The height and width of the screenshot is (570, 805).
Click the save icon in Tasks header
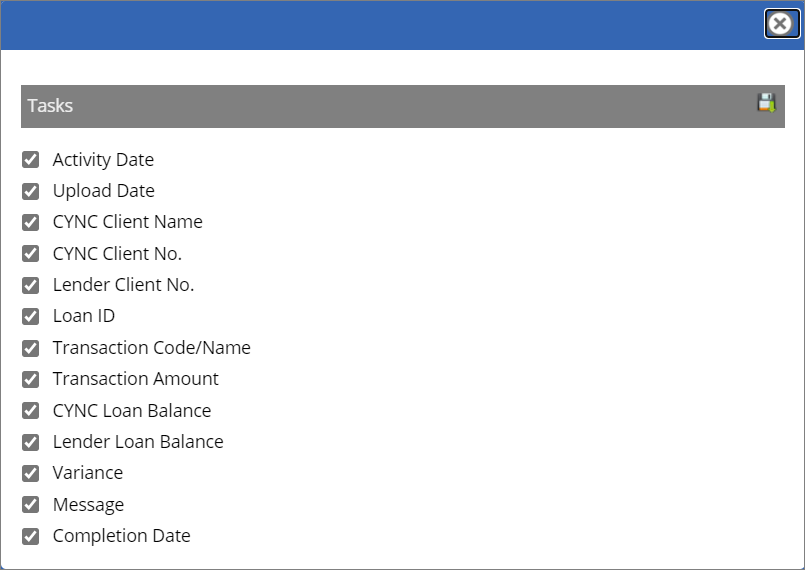point(766,102)
